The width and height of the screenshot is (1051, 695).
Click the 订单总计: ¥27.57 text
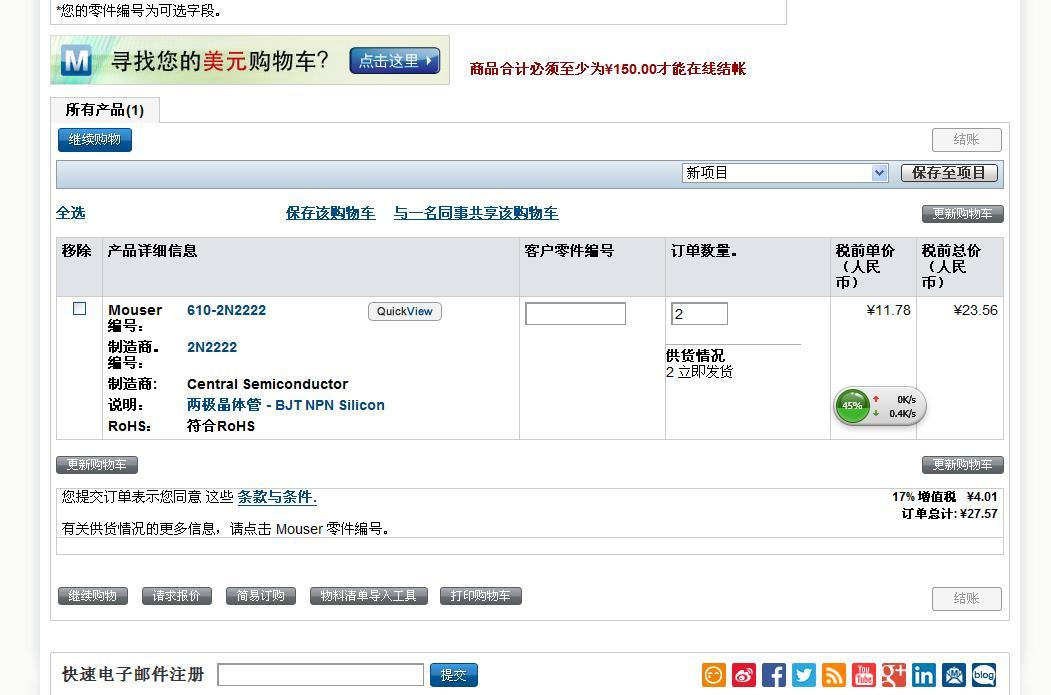pos(949,514)
